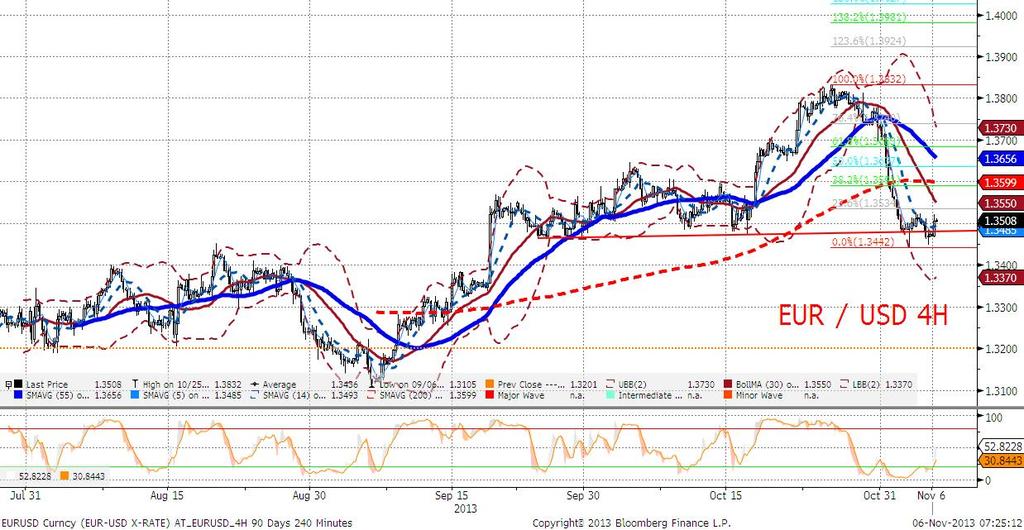Select the orange Prev Close legend swatch
Viewport: 1024px width, 530px height.
tap(489, 384)
